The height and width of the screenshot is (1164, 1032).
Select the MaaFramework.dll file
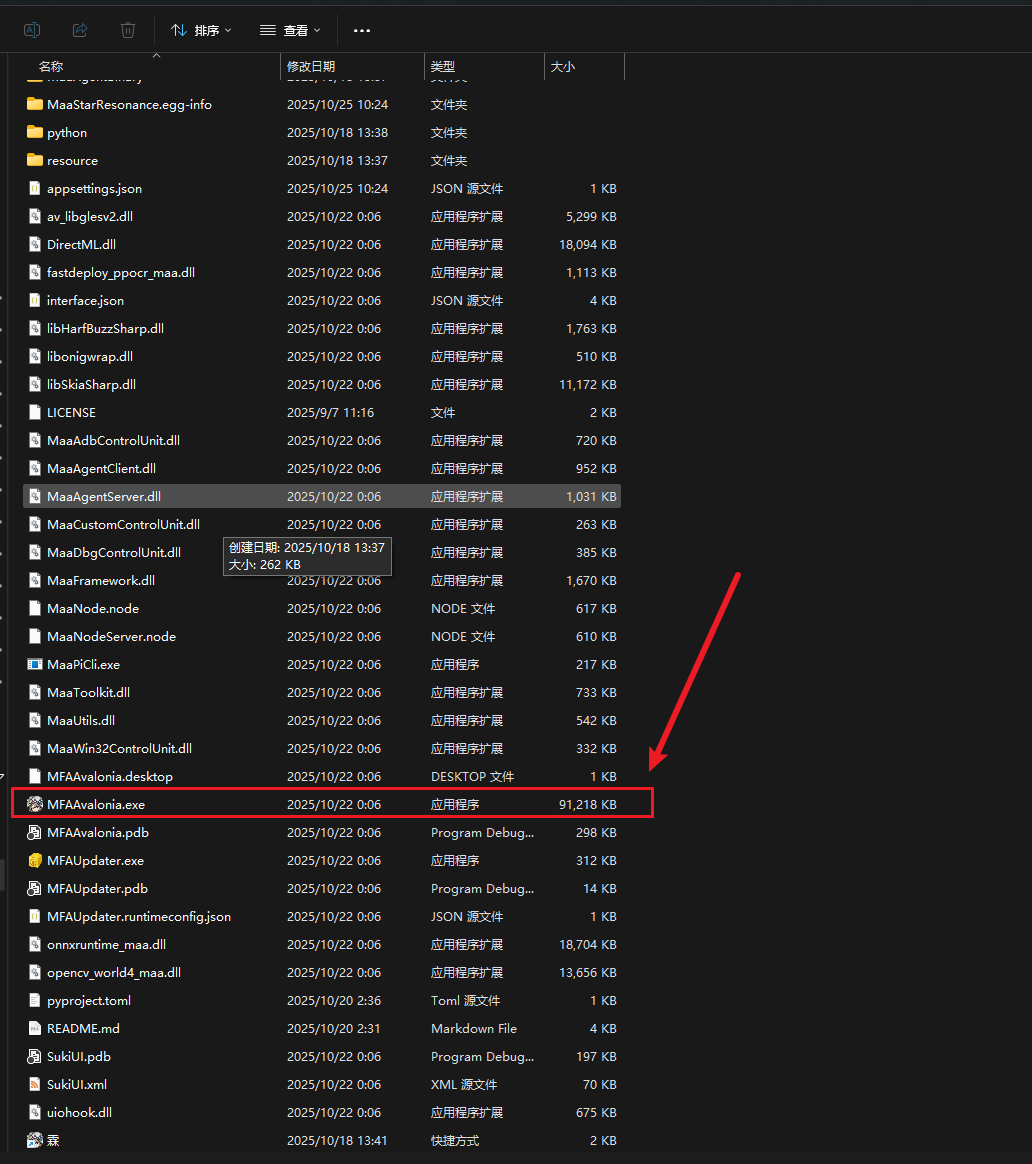coord(100,580)
